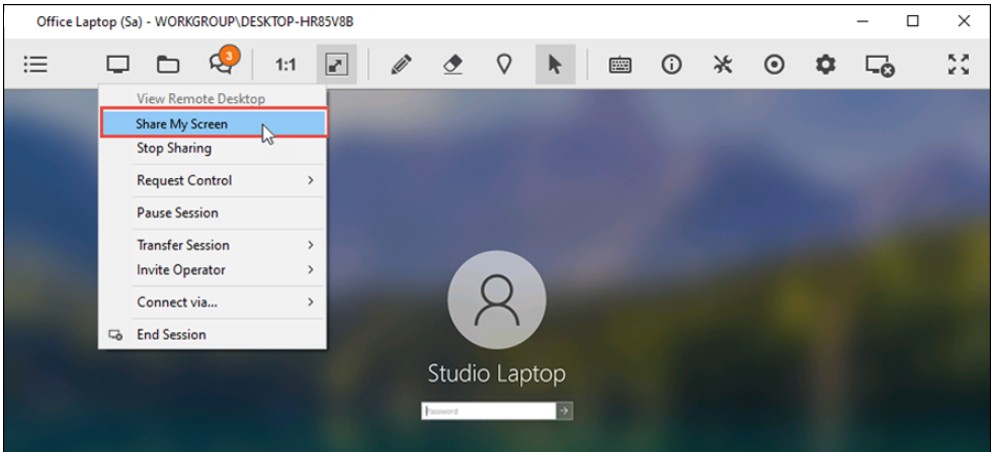Screen dimensions: 997x452
Task: Click the Studio Laptop user avatar
Action: [497, 299]
